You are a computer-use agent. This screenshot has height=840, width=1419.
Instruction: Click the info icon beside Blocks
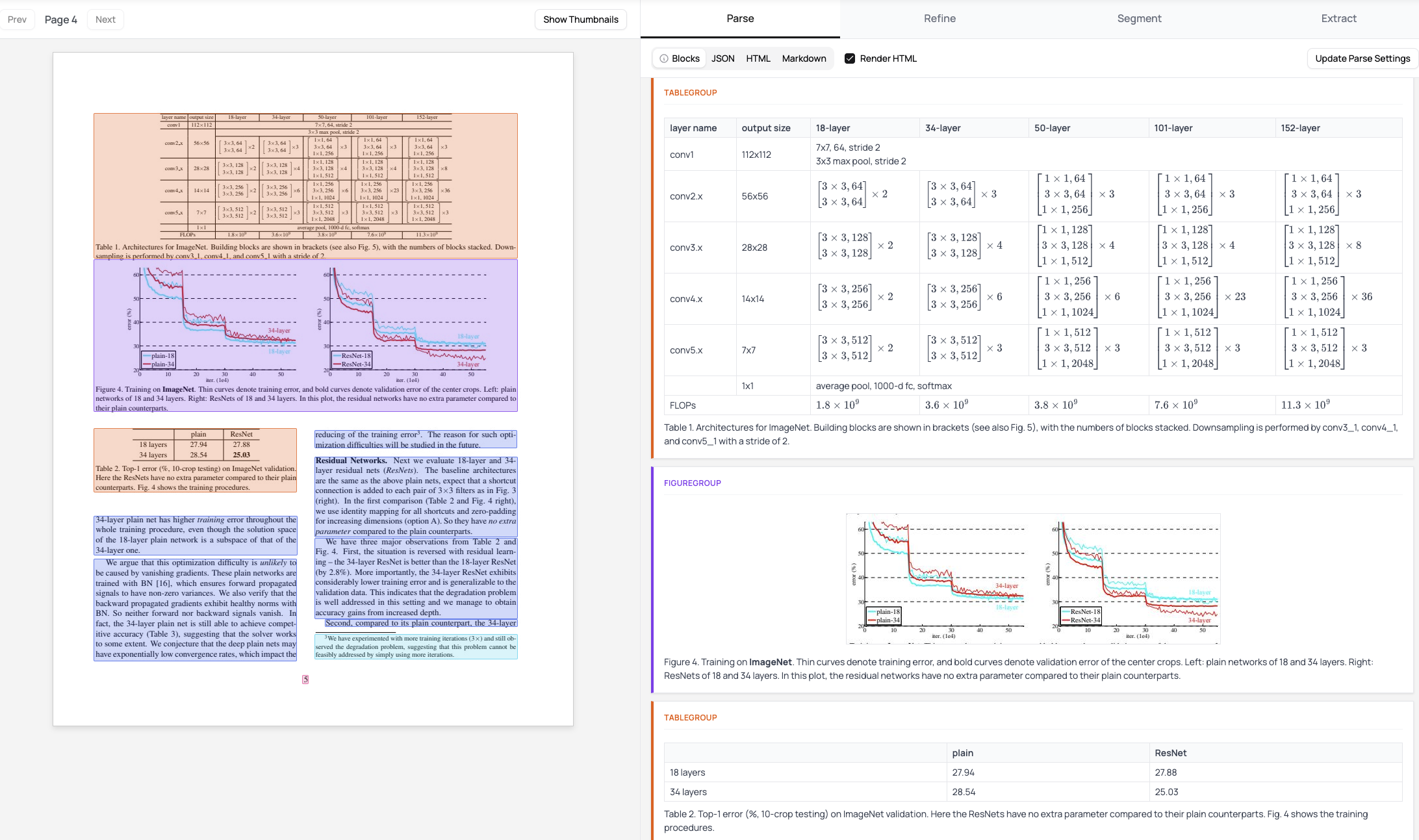663,58
